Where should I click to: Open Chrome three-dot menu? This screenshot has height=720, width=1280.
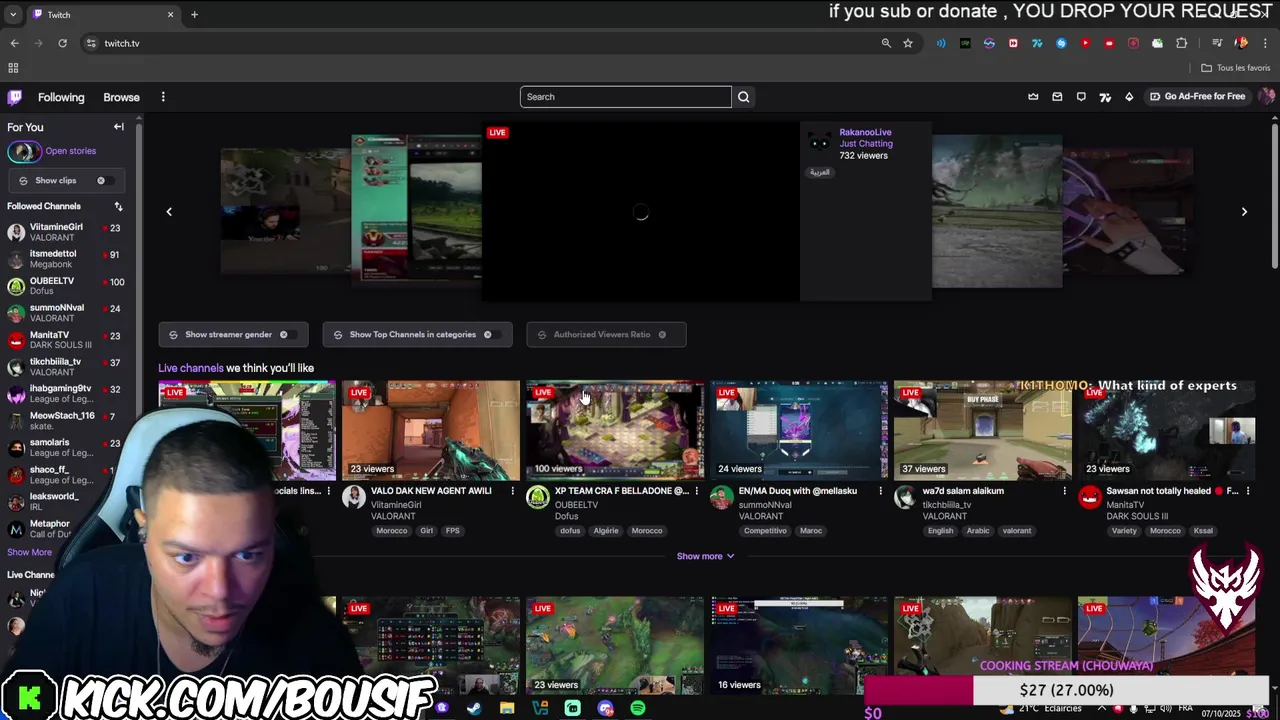[x=1265, y=43]
